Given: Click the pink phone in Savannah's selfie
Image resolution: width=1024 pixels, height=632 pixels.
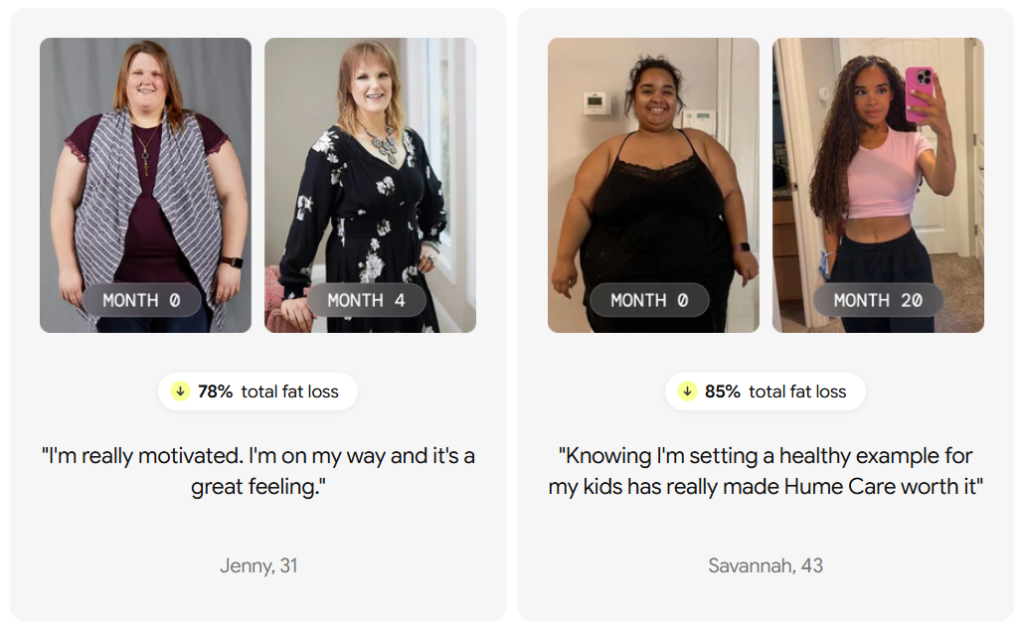Looking at the screenshot, I should [x=919, y=93].
